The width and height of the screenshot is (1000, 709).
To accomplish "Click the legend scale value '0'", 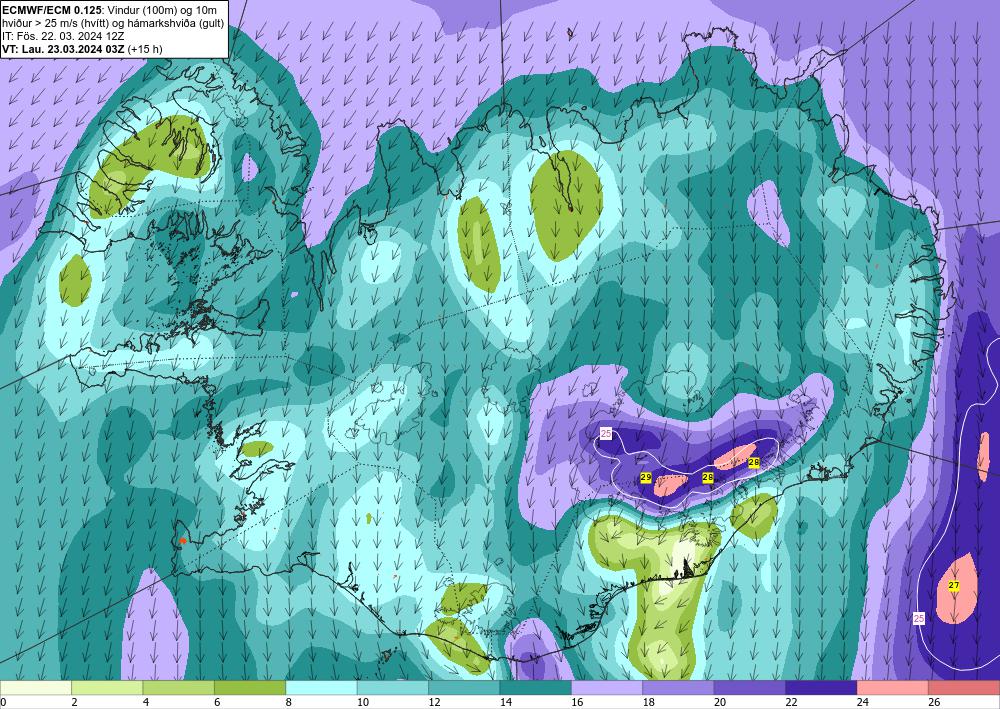I will (x=4, y=703).
